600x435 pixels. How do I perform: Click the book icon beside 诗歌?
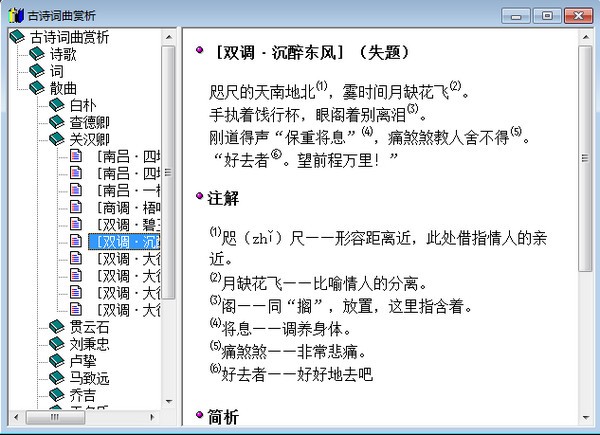coord(37,54)
